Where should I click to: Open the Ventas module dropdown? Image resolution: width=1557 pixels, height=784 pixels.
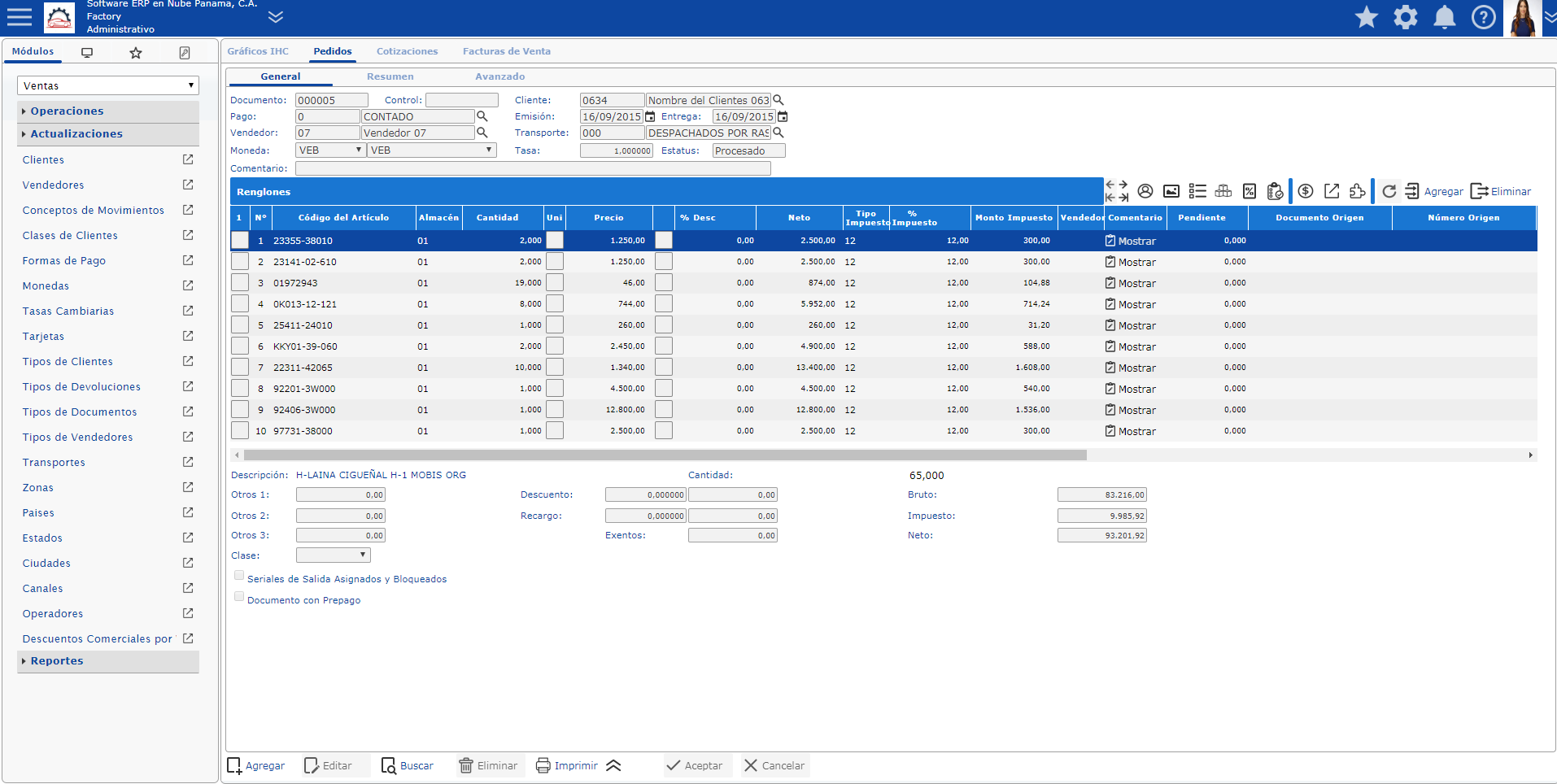pos(108,85)
